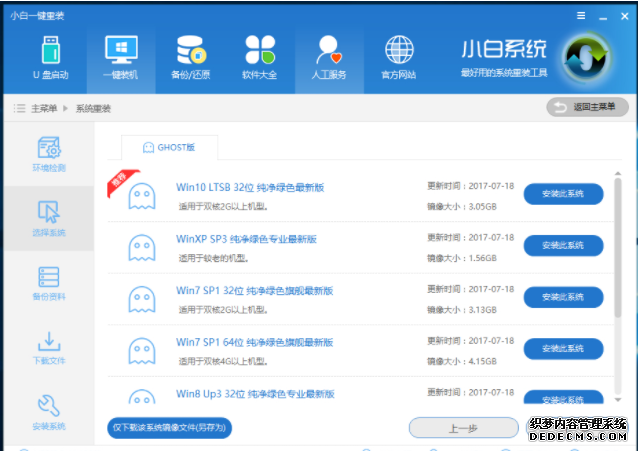Install Win10 LTSB 32位 system

coord(563,194)
